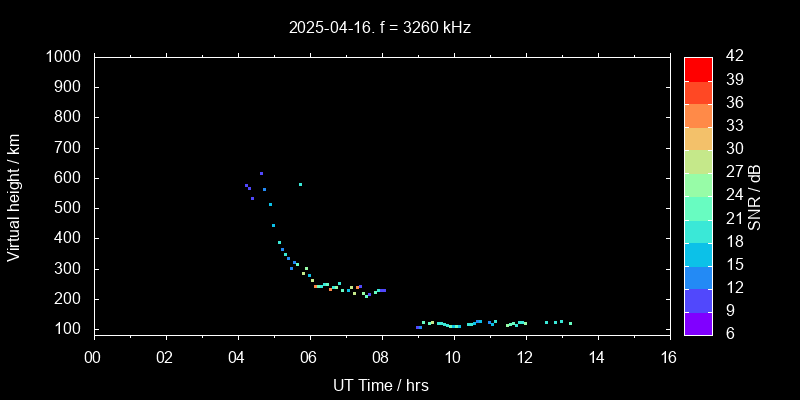Image resolution: width=800 pixels, height=400 pixels.
Task: Click the 12 tick label on time axis
Action: pyautogui.click(x=525, y=358)
